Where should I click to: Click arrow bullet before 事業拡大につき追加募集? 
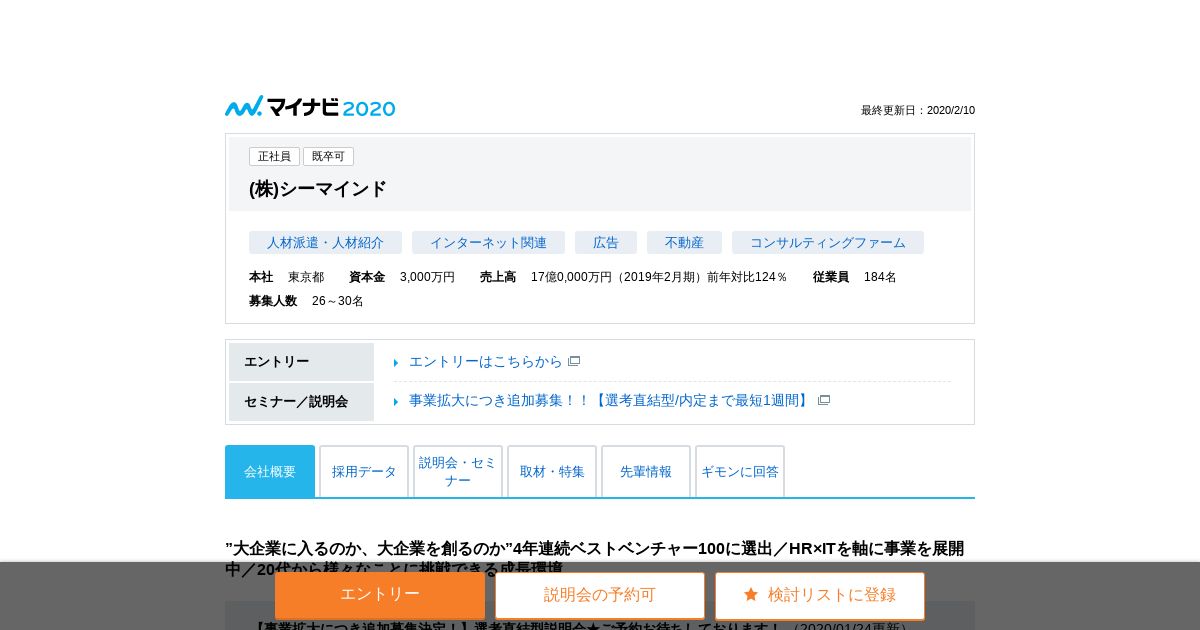(x=396, y=401)
